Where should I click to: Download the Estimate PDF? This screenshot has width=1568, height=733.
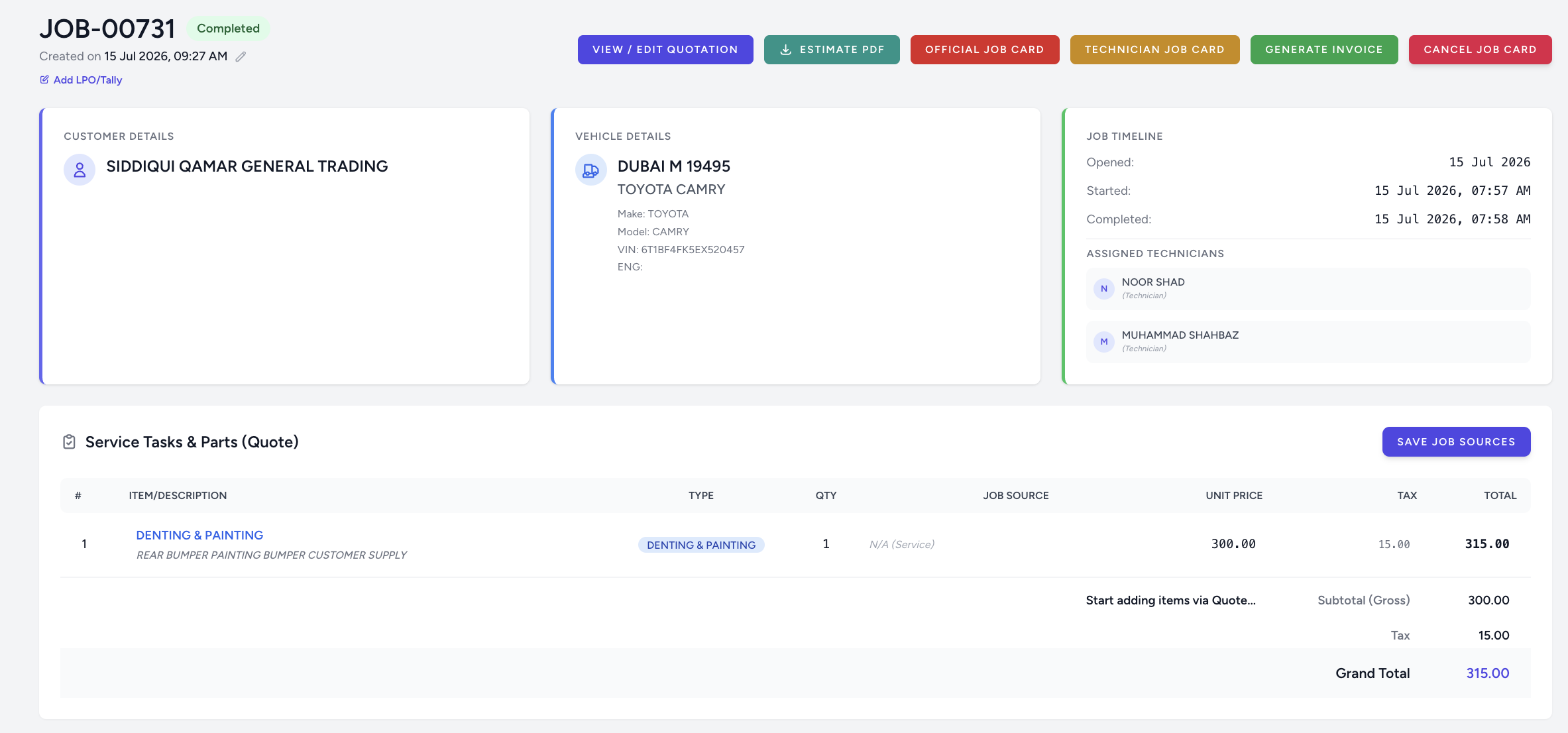click(832, 50)
